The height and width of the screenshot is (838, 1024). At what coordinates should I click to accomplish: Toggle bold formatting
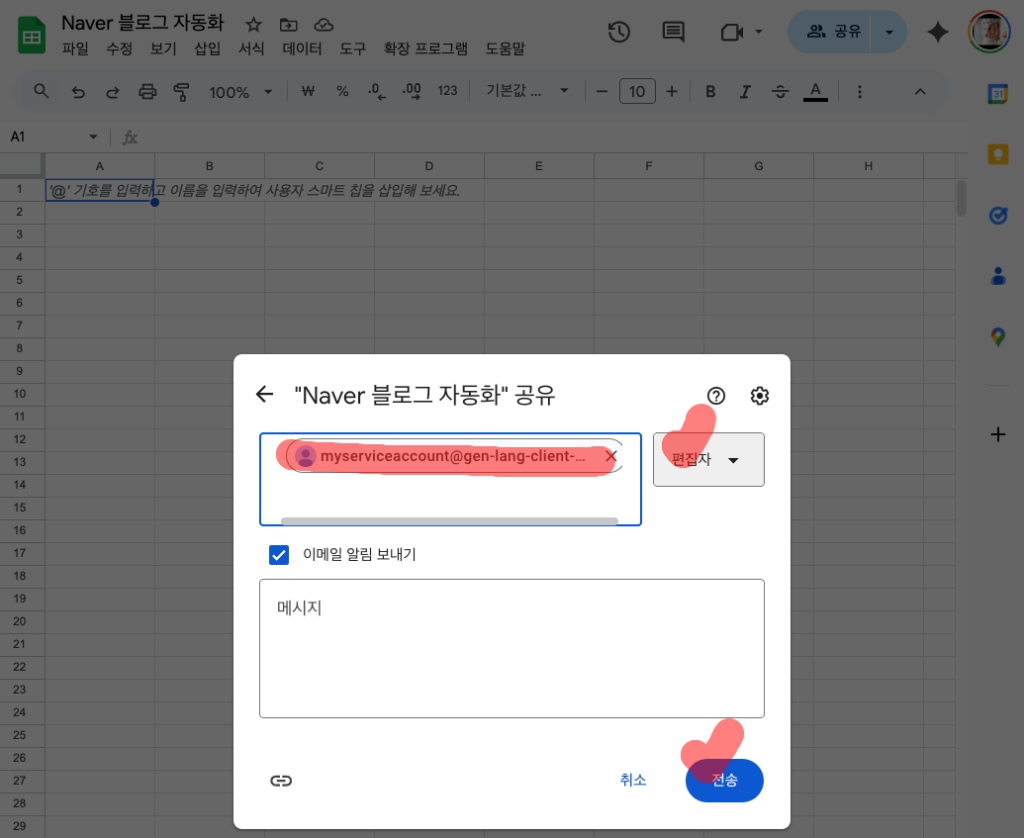[710, 91]
